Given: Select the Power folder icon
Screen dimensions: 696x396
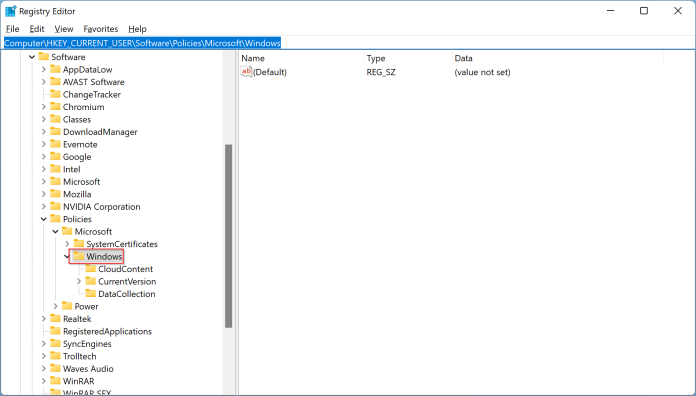Looking at the screenshot, I should (x=67, y=305).
